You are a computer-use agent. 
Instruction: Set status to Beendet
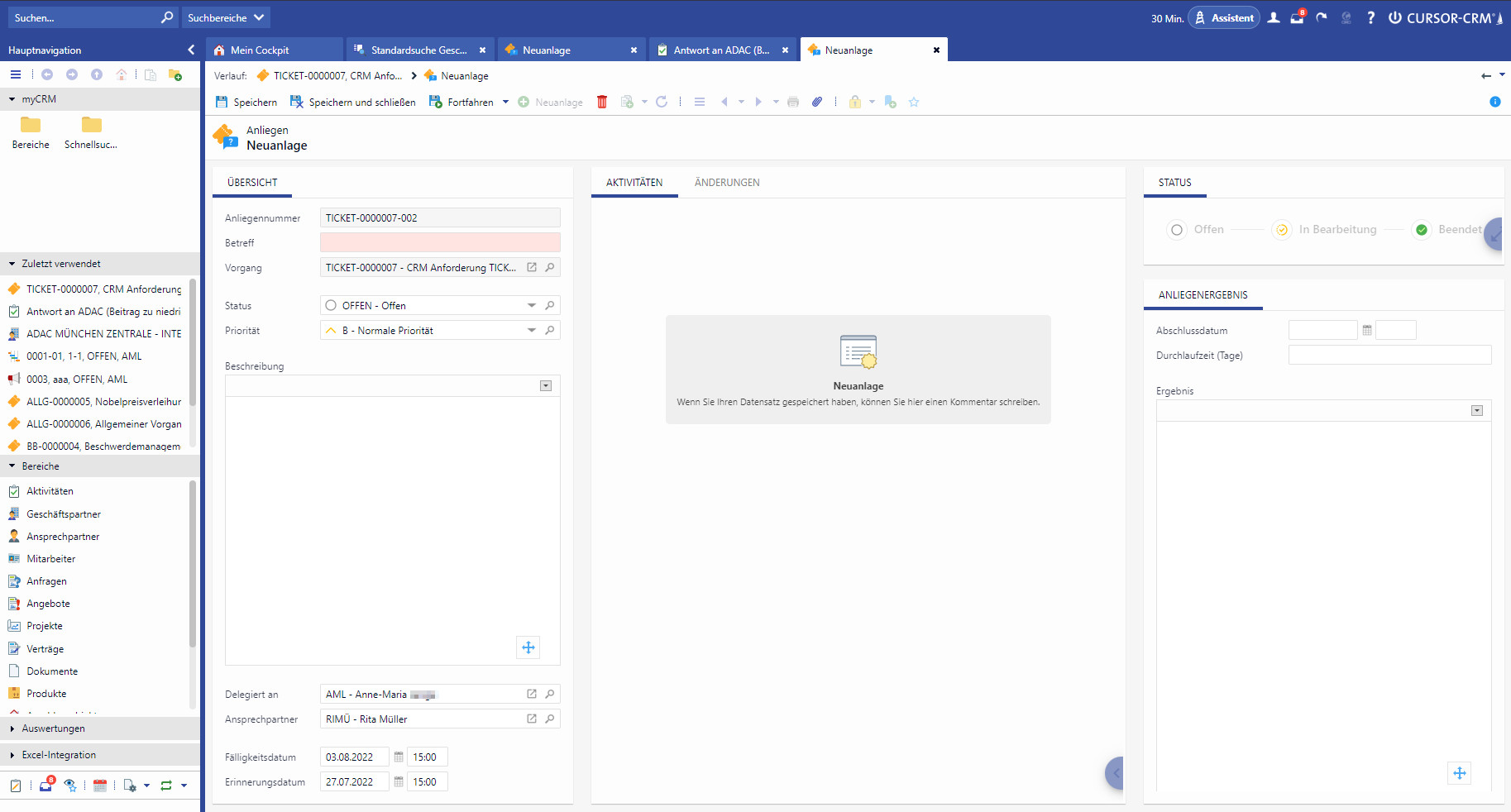coord(1421,230)
